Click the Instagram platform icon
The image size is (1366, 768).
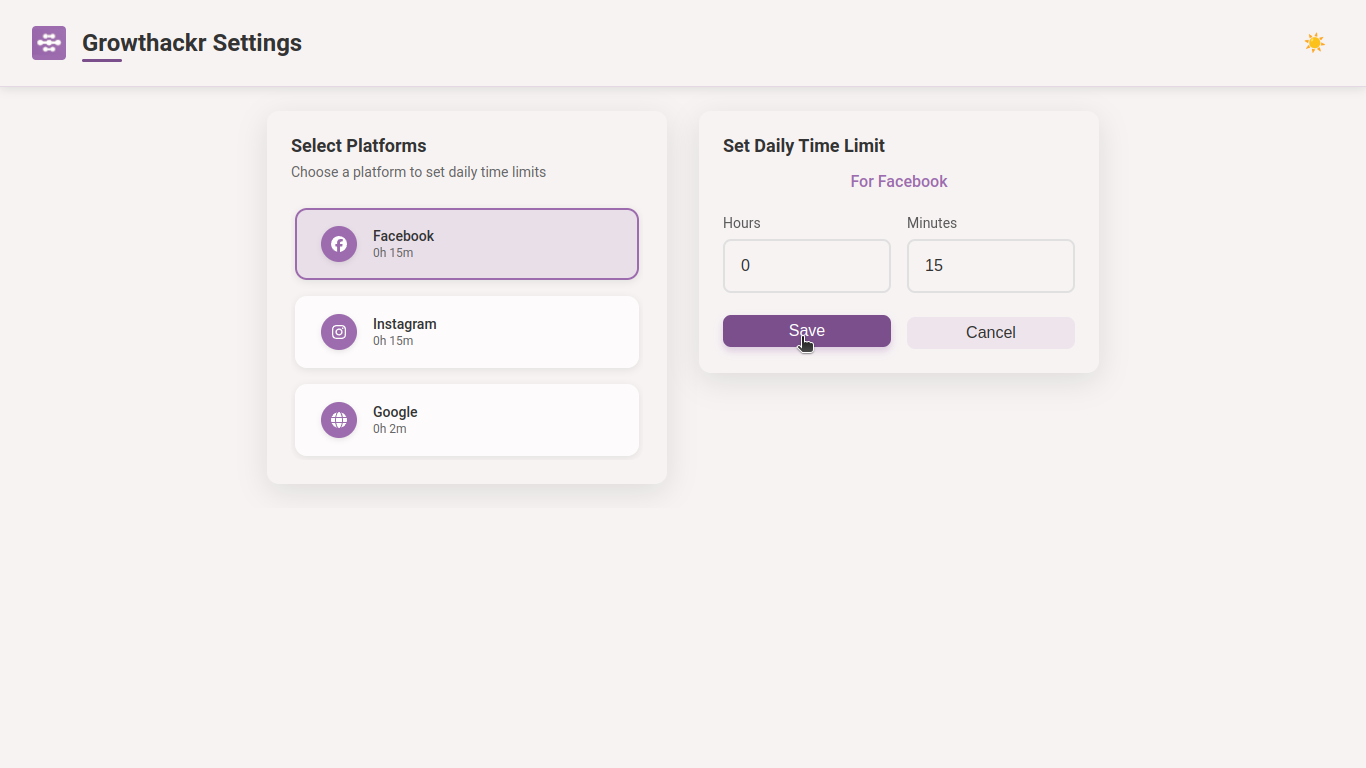point(339,332)
